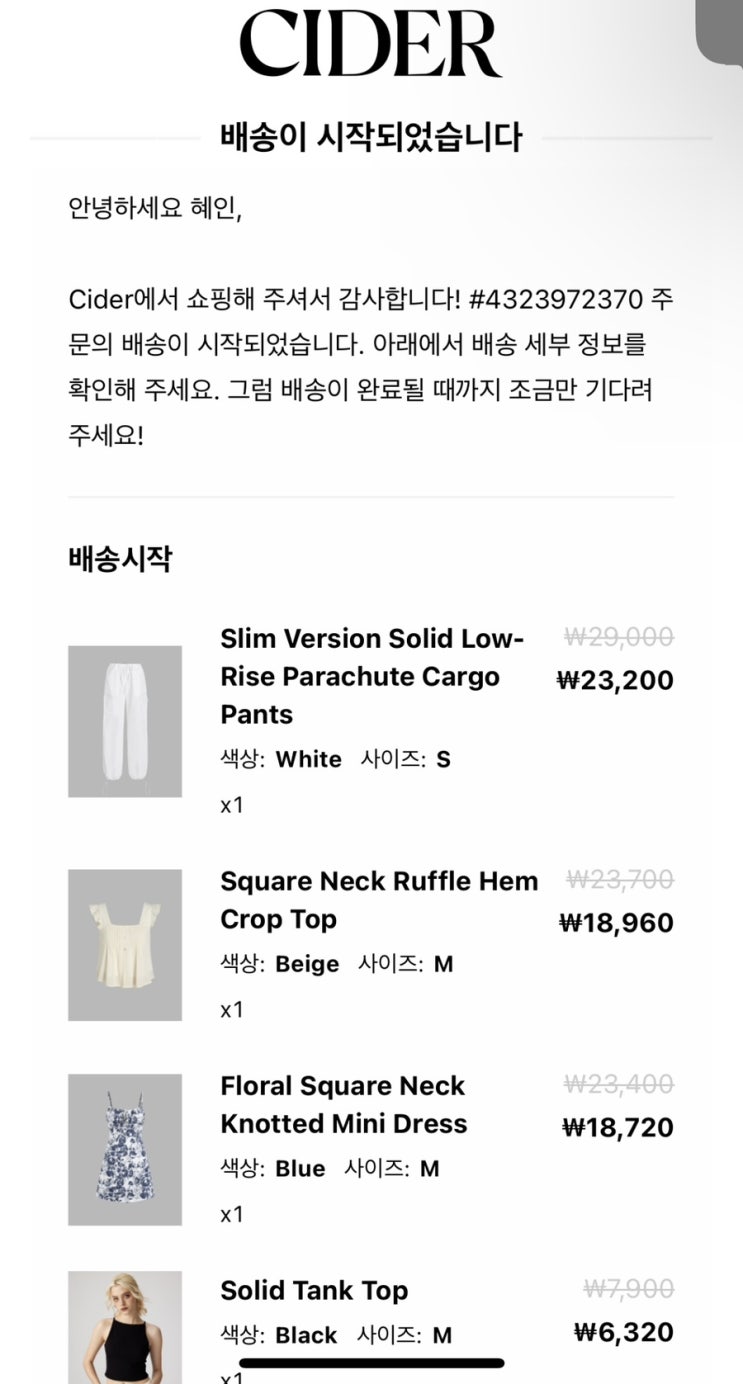Select Square Neck Ruffle Hem Crop Top title
This screenshot has height=1384, width=743.
pos(379,900)
